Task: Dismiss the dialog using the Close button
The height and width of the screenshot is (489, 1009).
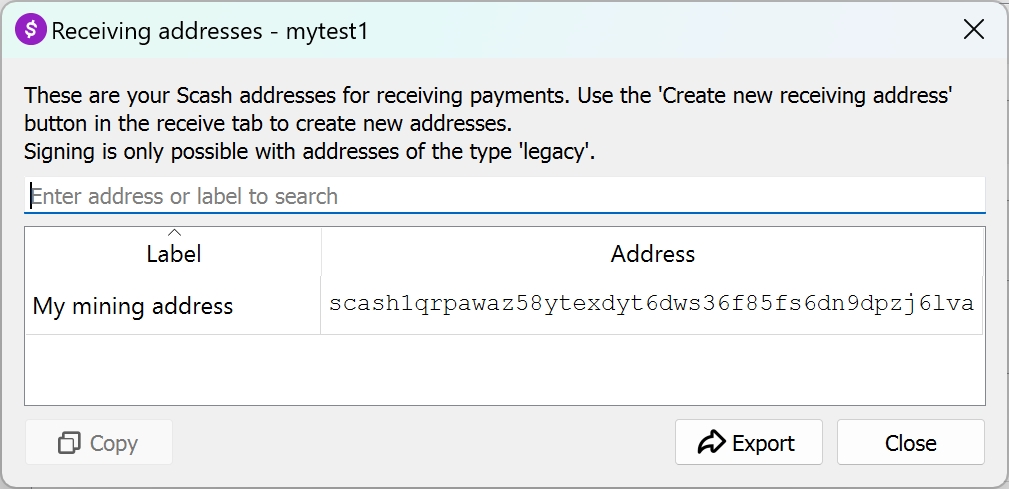Action: click(911, 443)
